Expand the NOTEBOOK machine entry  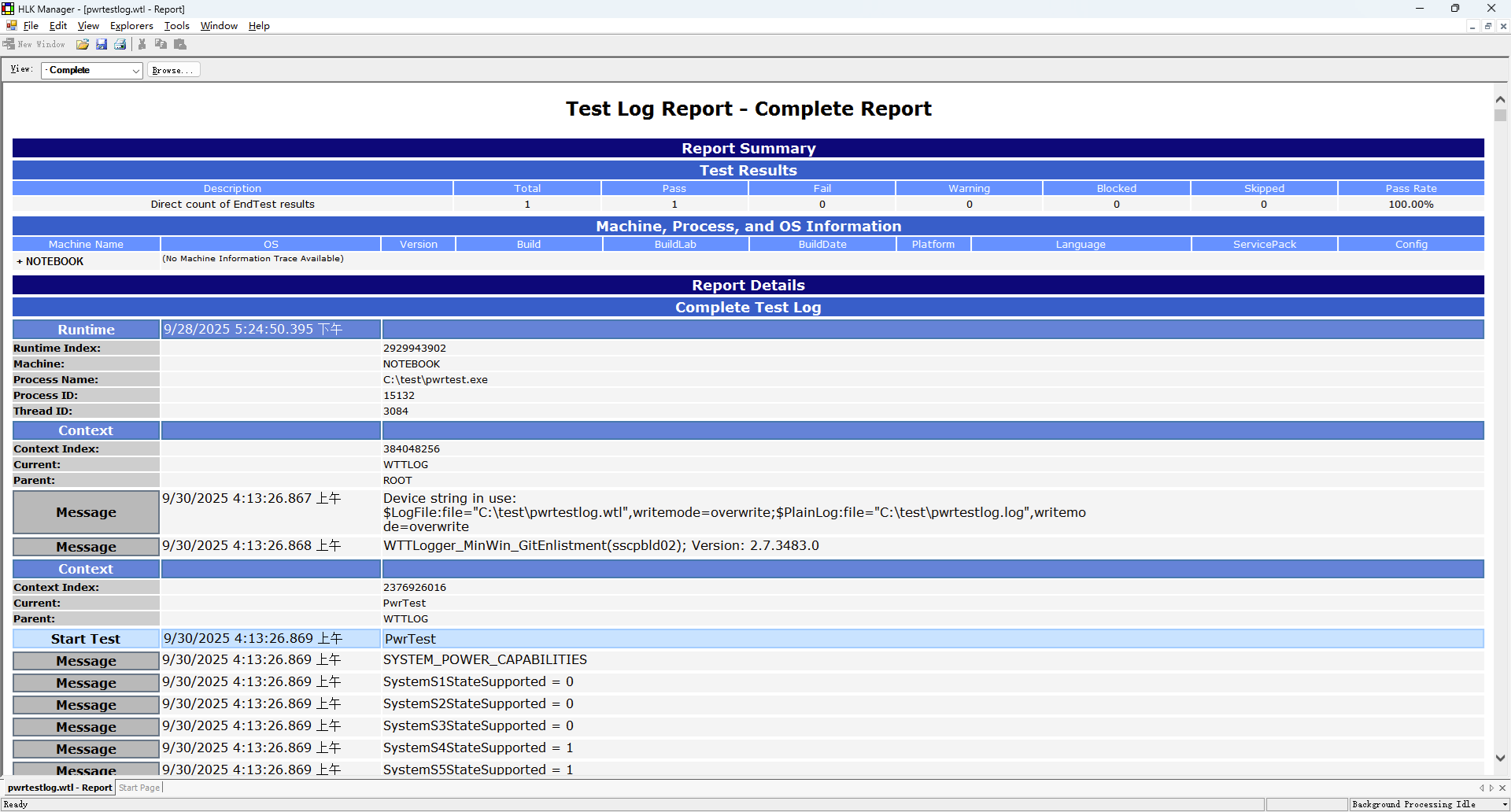19,262
